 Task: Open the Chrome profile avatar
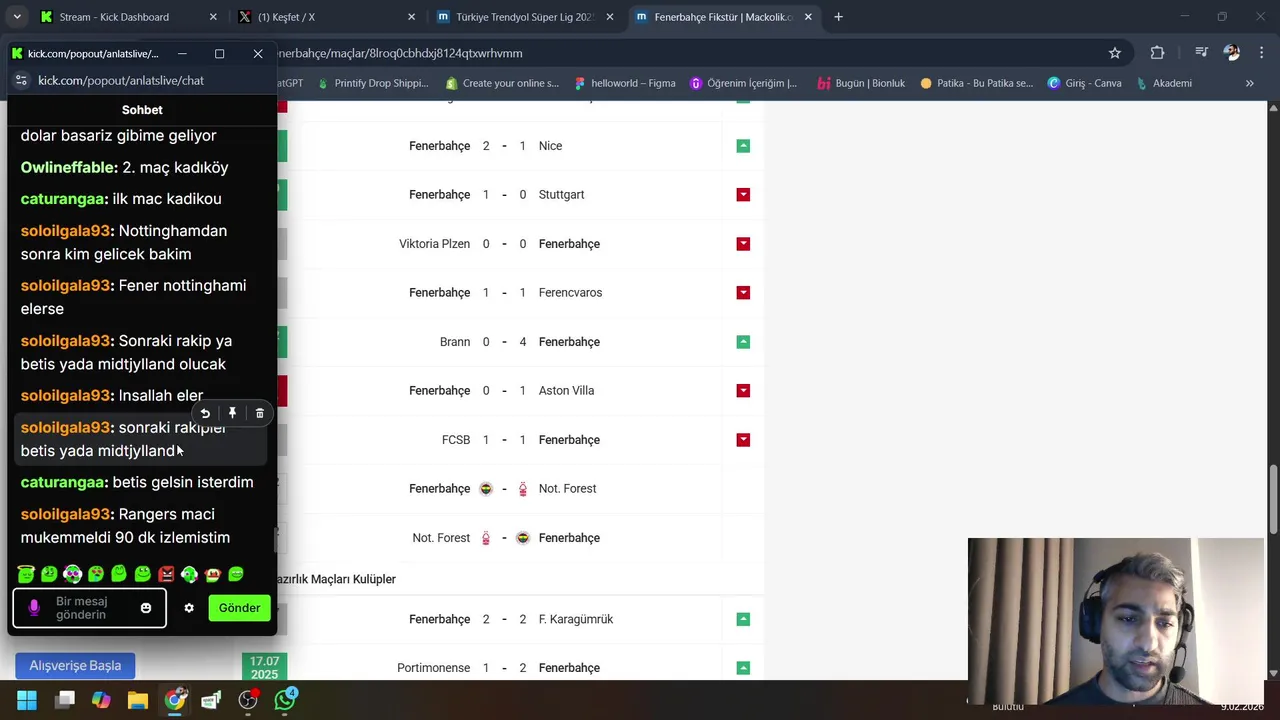point(1232,53)
